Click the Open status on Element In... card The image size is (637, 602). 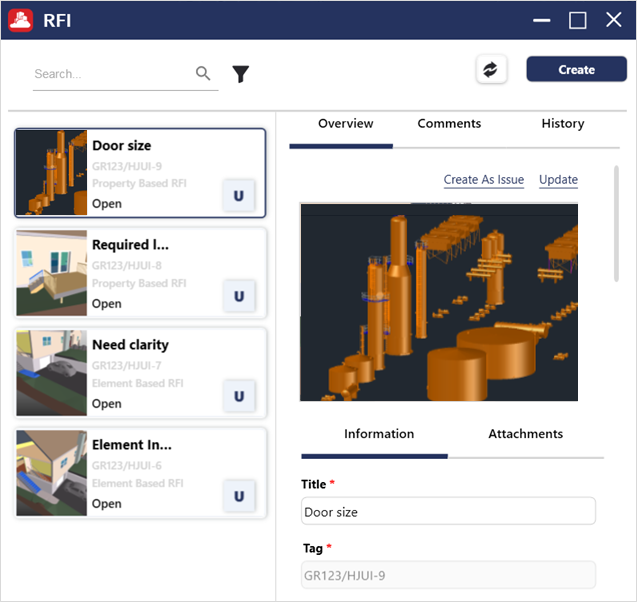(106, 504)
